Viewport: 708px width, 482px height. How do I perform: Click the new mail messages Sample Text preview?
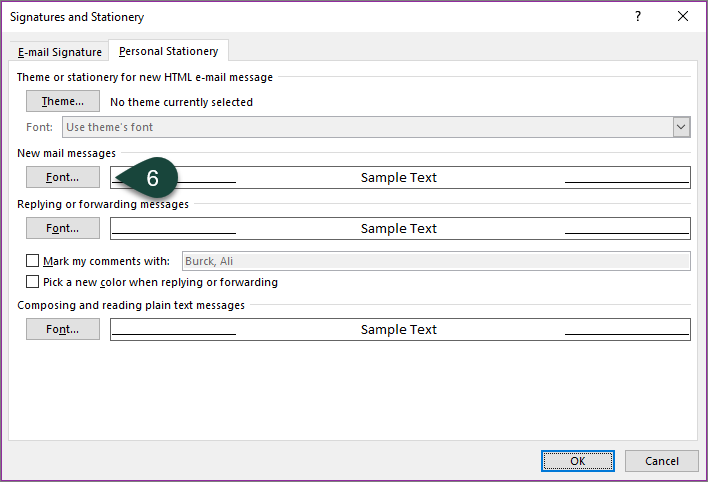[x=399, y=177]
